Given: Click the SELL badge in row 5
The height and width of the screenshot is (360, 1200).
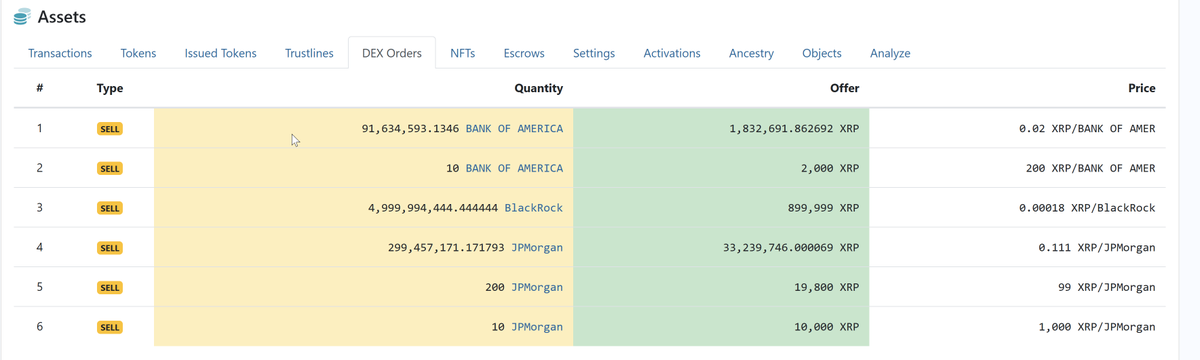Looking at the screenshot, I should pyautogui.click(x=110, y=288).
